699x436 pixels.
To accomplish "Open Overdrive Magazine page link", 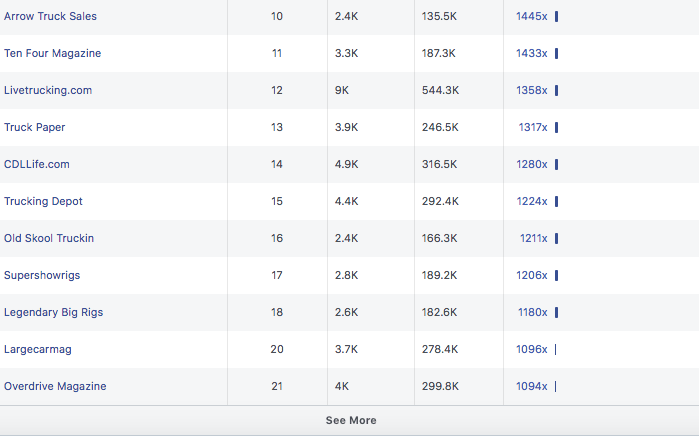I will click(x=55, y=386).
